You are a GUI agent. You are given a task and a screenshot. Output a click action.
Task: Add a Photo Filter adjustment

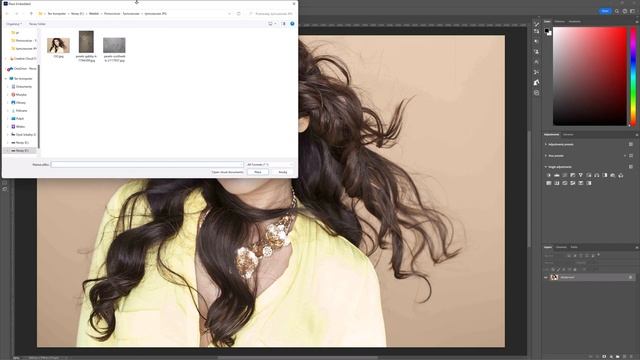click(x=613, y=175)
